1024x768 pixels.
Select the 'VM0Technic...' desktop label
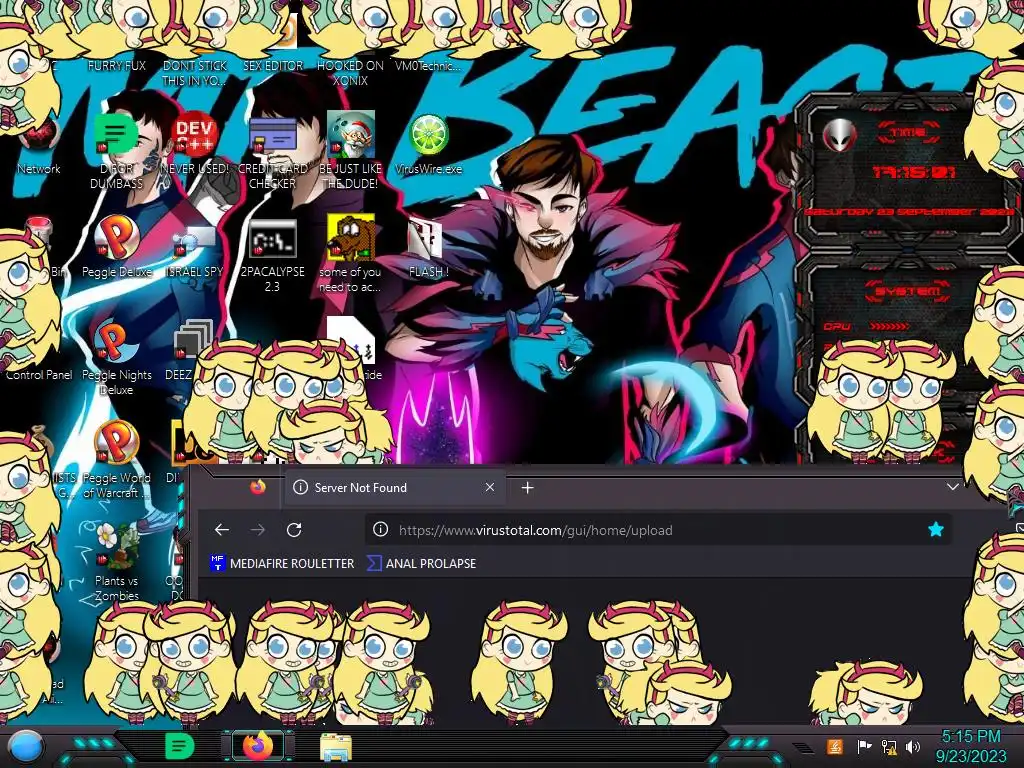coord(428,65)
